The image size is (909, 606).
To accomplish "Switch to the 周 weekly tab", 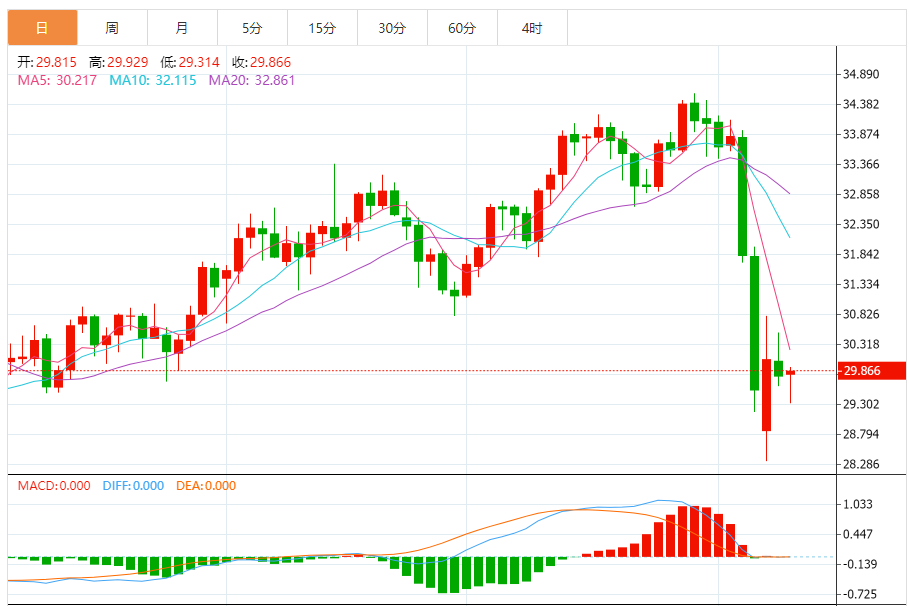I will [112, 28].
